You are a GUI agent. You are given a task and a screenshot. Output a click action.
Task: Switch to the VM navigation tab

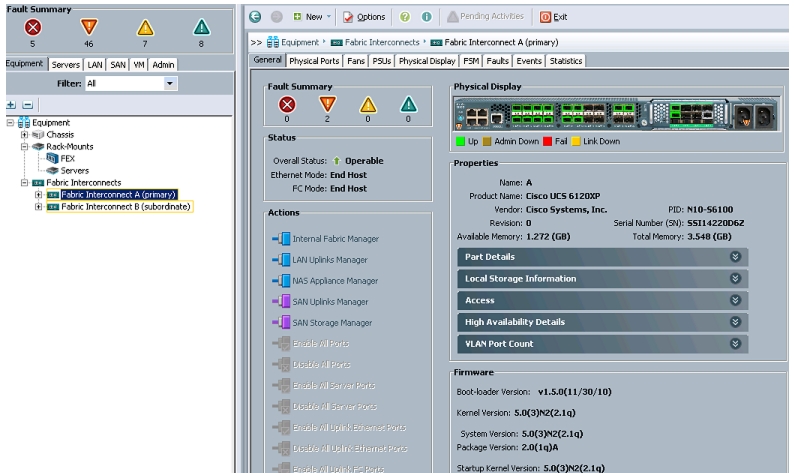tap(139, 64)
